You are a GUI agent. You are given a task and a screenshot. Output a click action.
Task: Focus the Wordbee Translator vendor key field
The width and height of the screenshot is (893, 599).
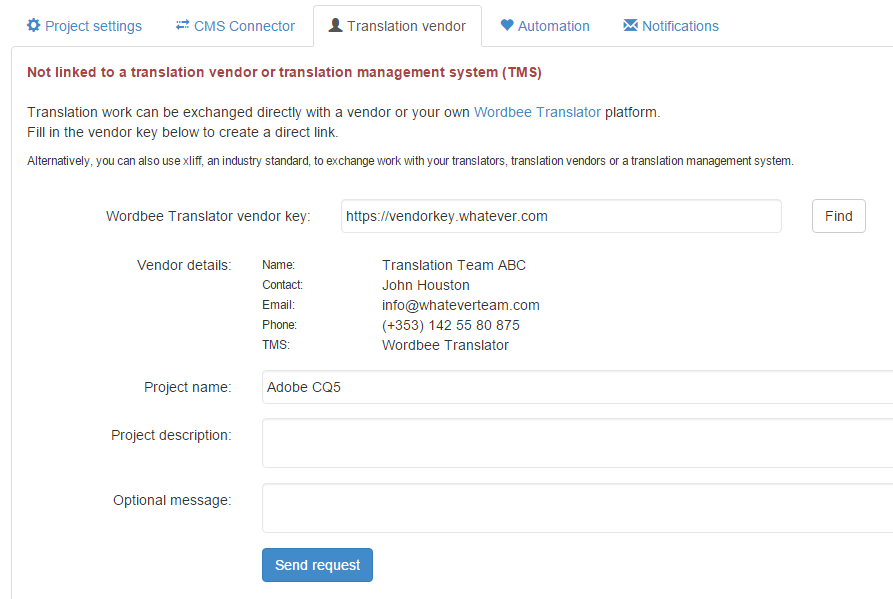(x=560, y=216)
